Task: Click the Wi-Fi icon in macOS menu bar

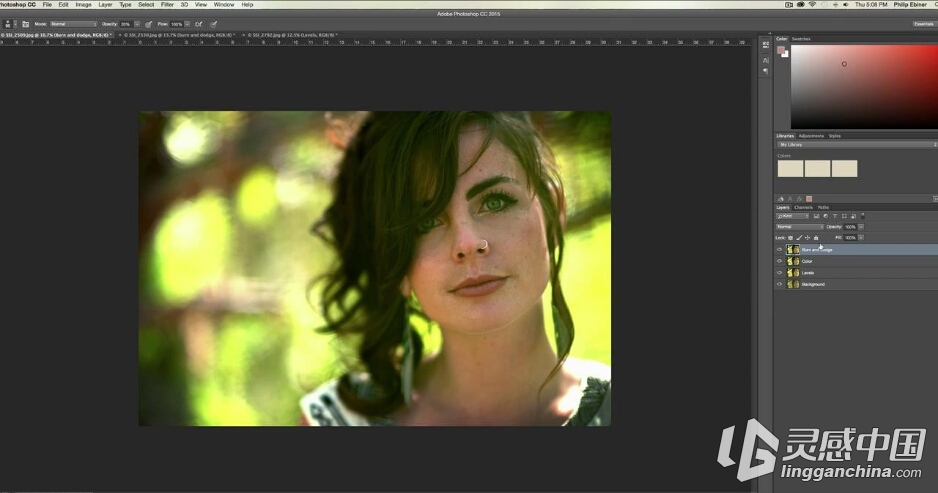Action: [x=812, y=4]
